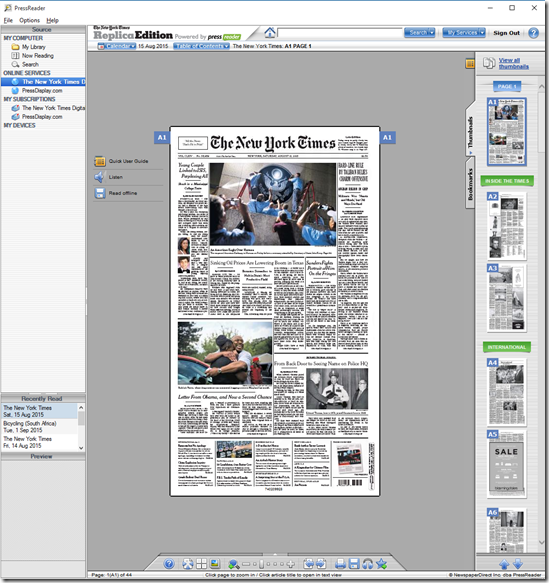Click the Source panel header
Image resolution: width=549 pixels, height=583 pixels.
(43, 29)
